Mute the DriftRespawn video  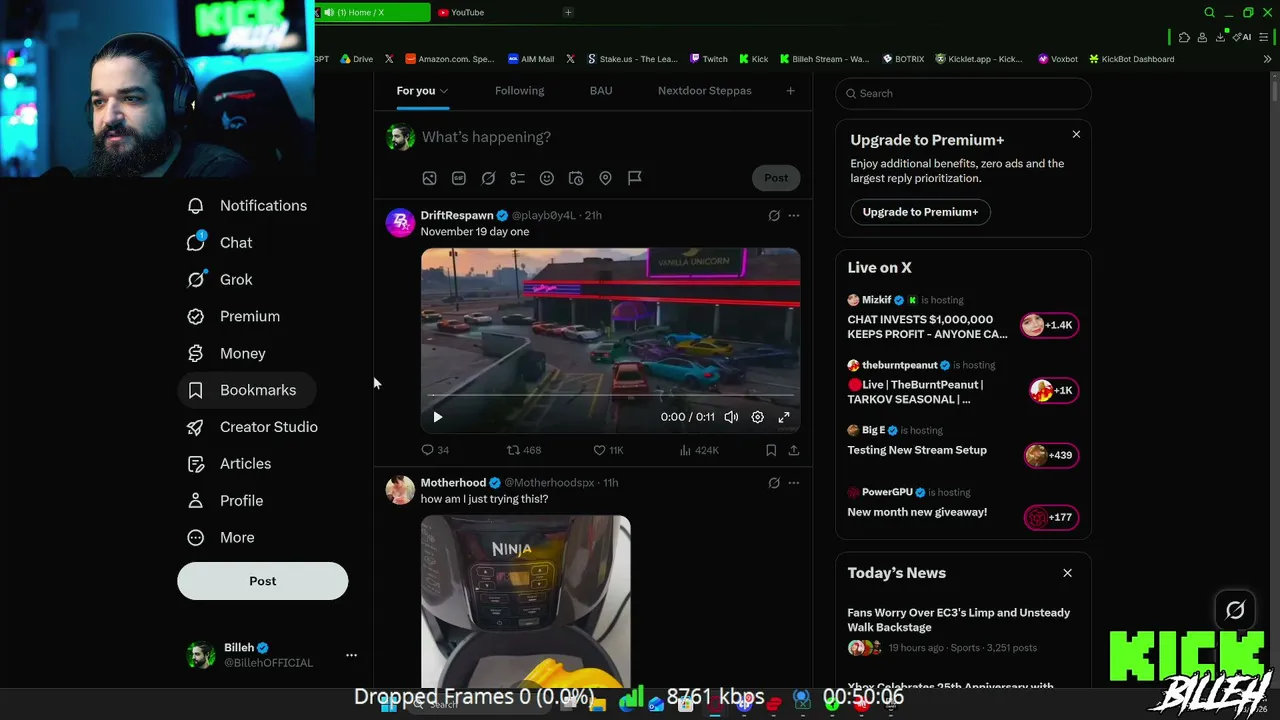pos(731,417)
